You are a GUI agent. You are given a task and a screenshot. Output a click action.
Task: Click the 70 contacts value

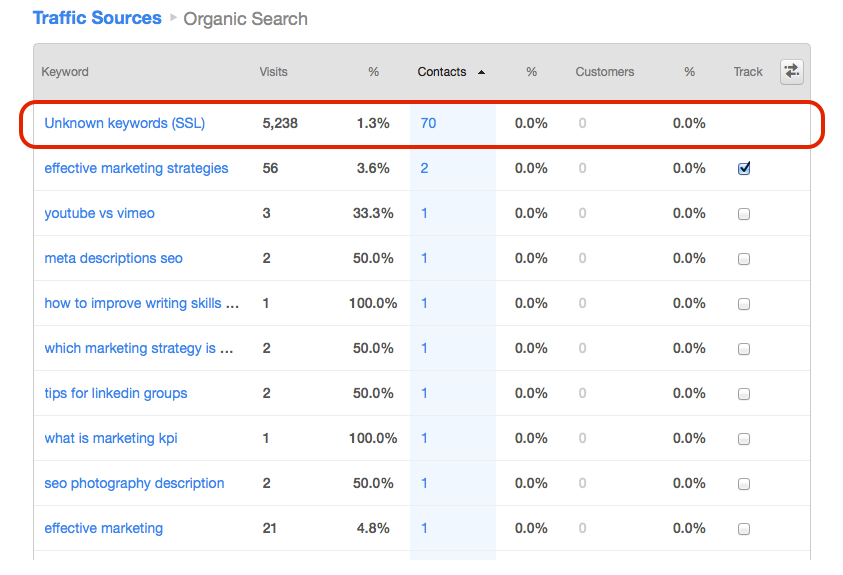click(x=428, y=123)
